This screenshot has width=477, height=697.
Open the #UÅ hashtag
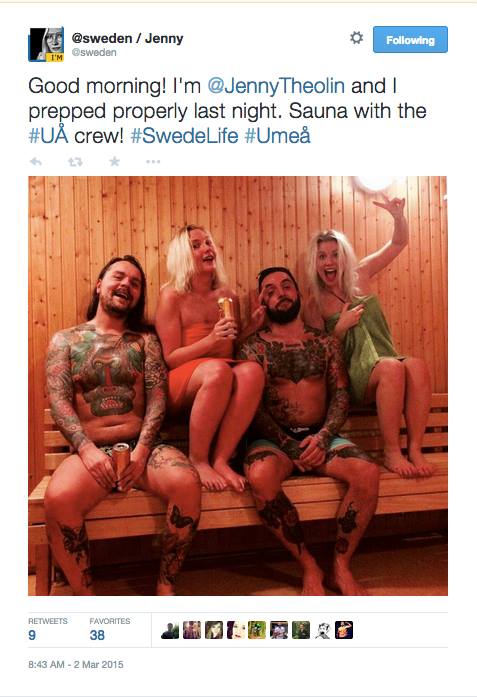coord(48,136)
